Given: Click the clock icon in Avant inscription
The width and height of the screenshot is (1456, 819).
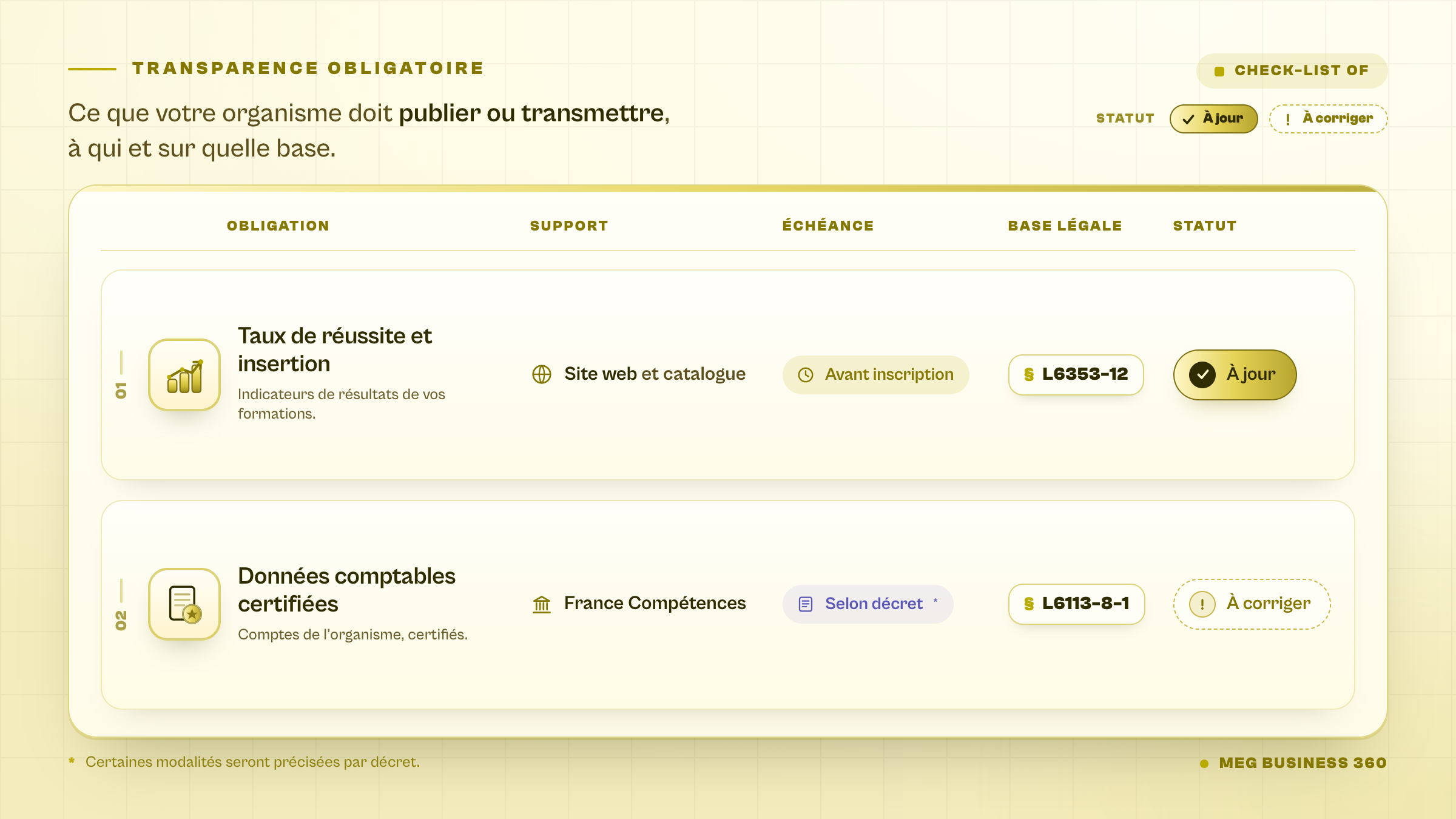Looking at the screenshot, I should 806,375.
